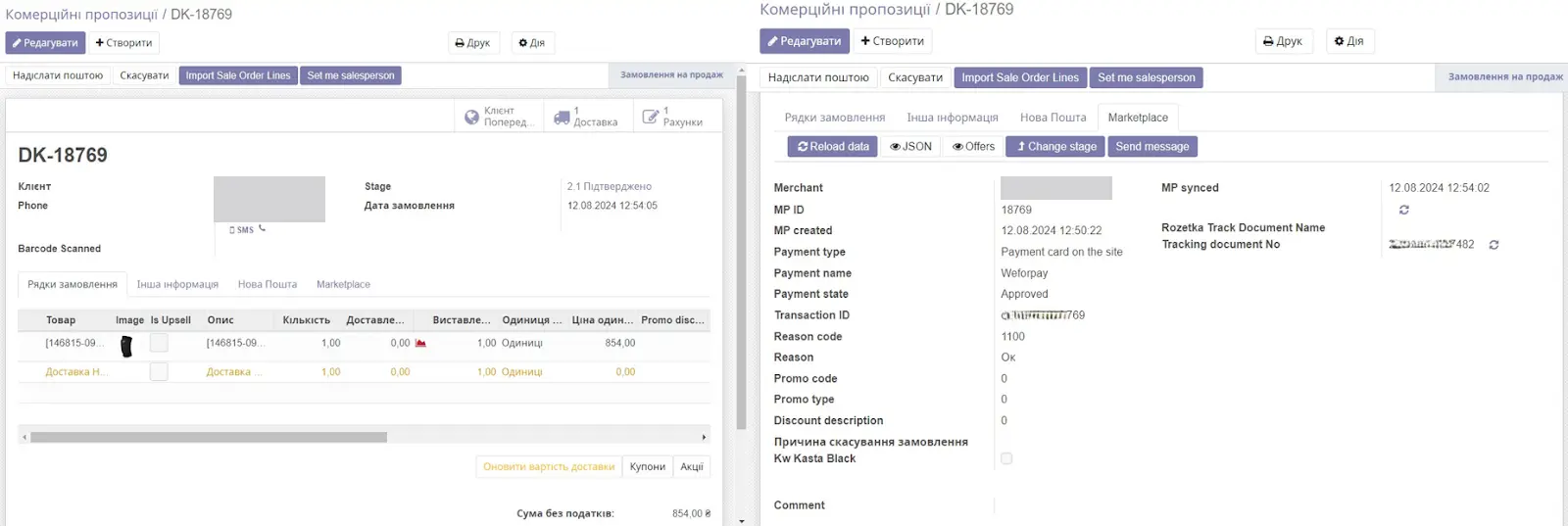Click the red forecast chart icon in product row
This screenshot has width=1568, height=526.
(x=420, y=344)
